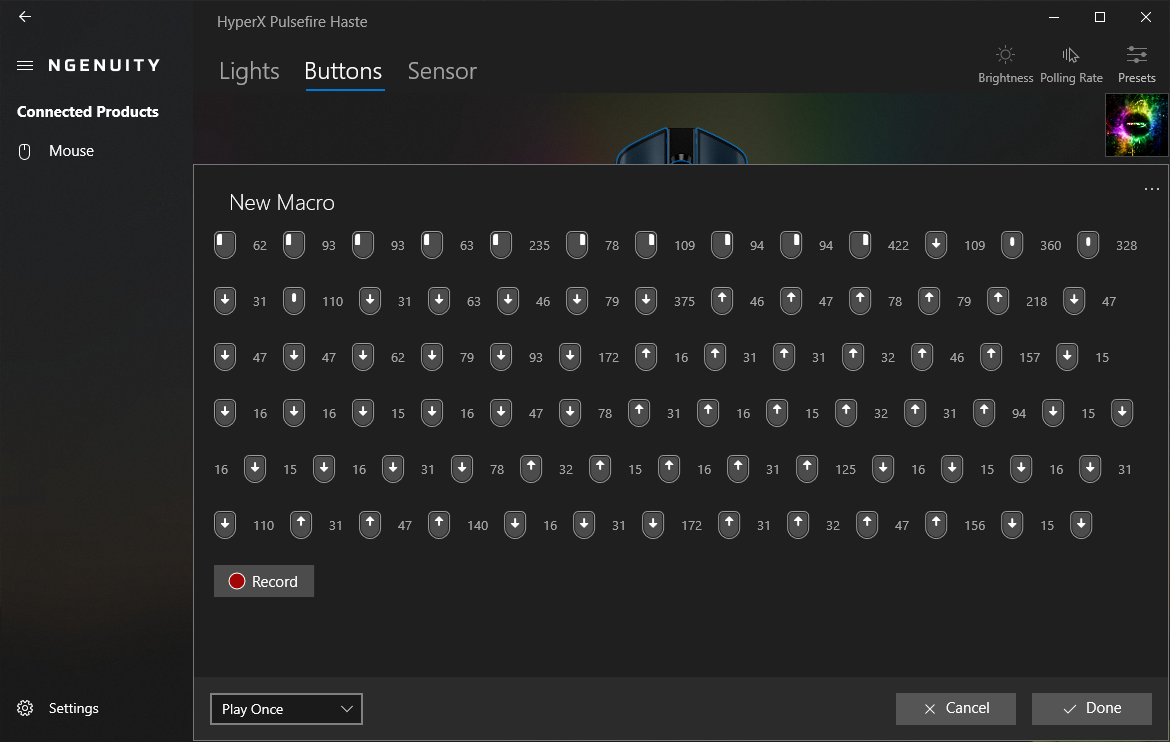Viewport: 1170px width, 742px height.
Task: Edit the 218 delay value
Action: (x=1036, y=302)
